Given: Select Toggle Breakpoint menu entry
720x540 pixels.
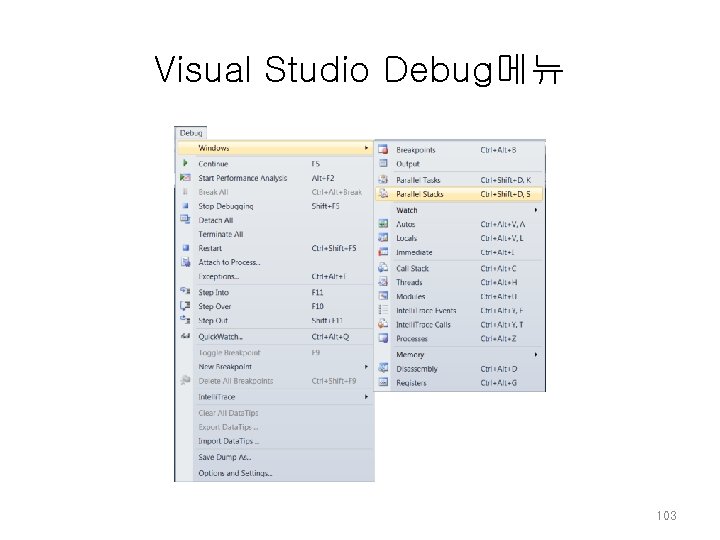Looking at the screenshot, I should (x=229, y=353).
